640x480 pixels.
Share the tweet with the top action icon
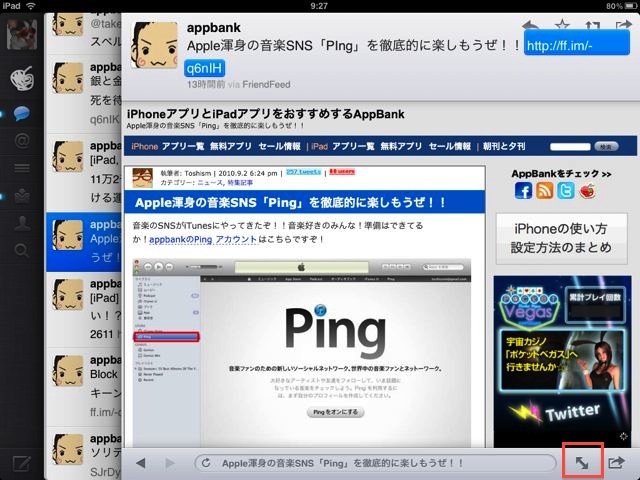click(624, 25)
